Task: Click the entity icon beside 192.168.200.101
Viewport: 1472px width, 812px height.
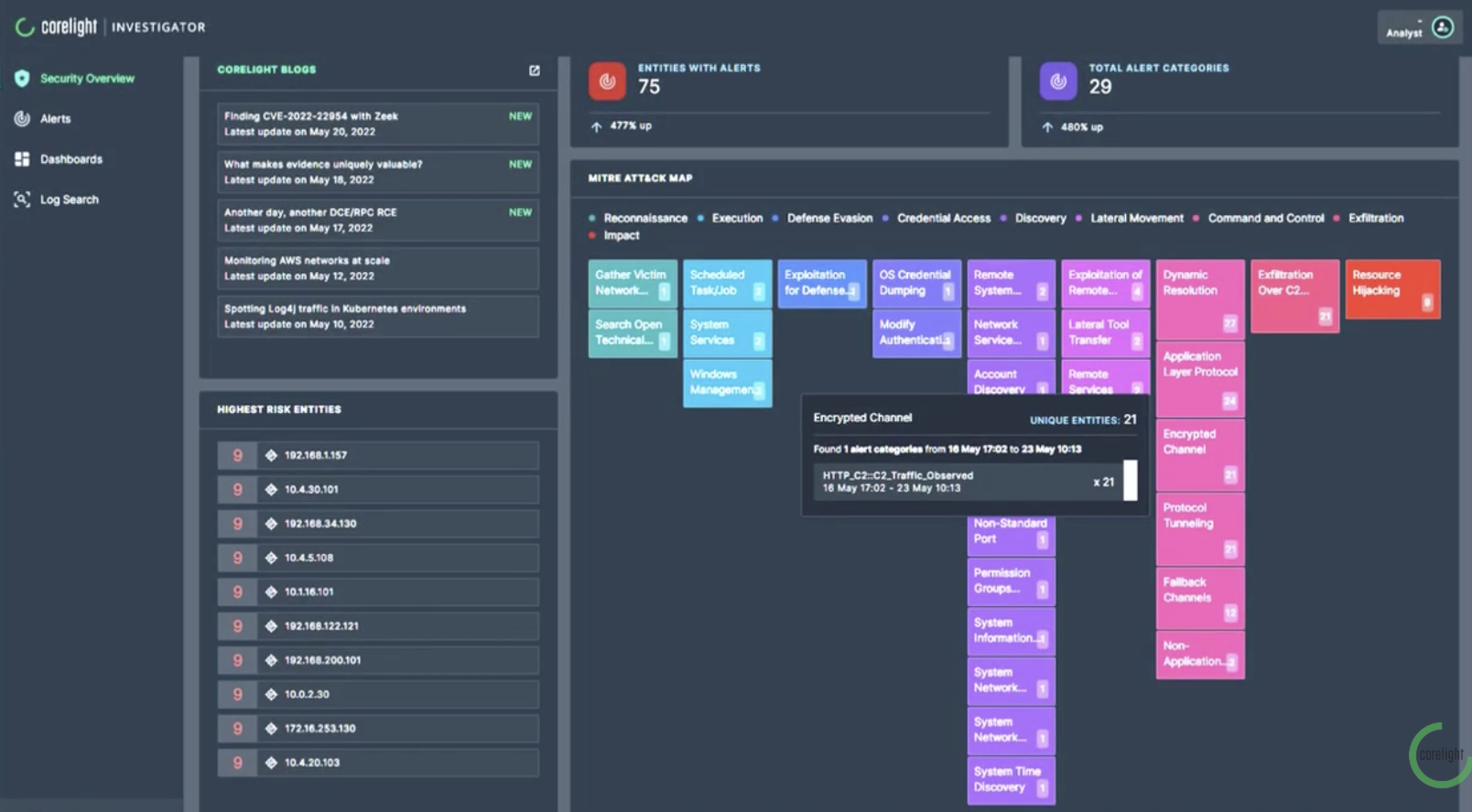Action: [x=271, y=660]
